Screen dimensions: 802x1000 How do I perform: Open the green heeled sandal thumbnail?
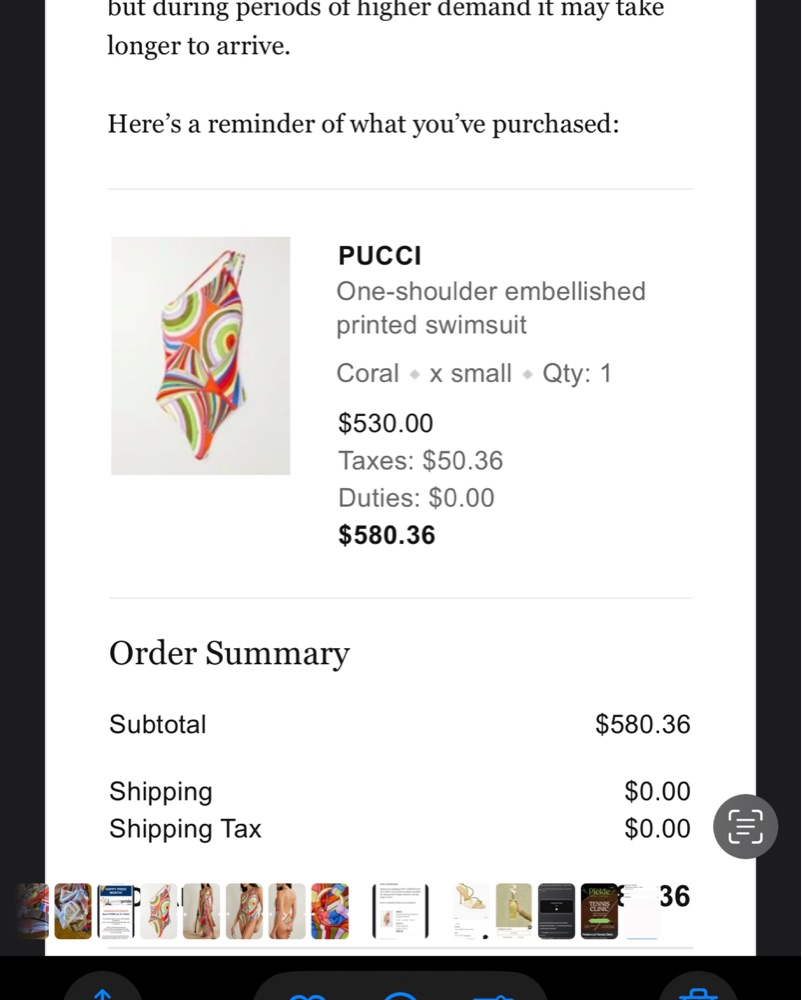471,911
